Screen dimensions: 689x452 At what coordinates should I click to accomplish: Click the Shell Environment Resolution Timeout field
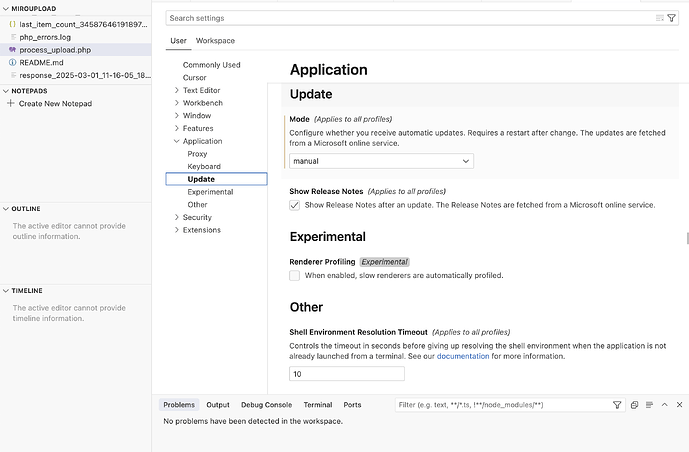(x=347, y=374)
